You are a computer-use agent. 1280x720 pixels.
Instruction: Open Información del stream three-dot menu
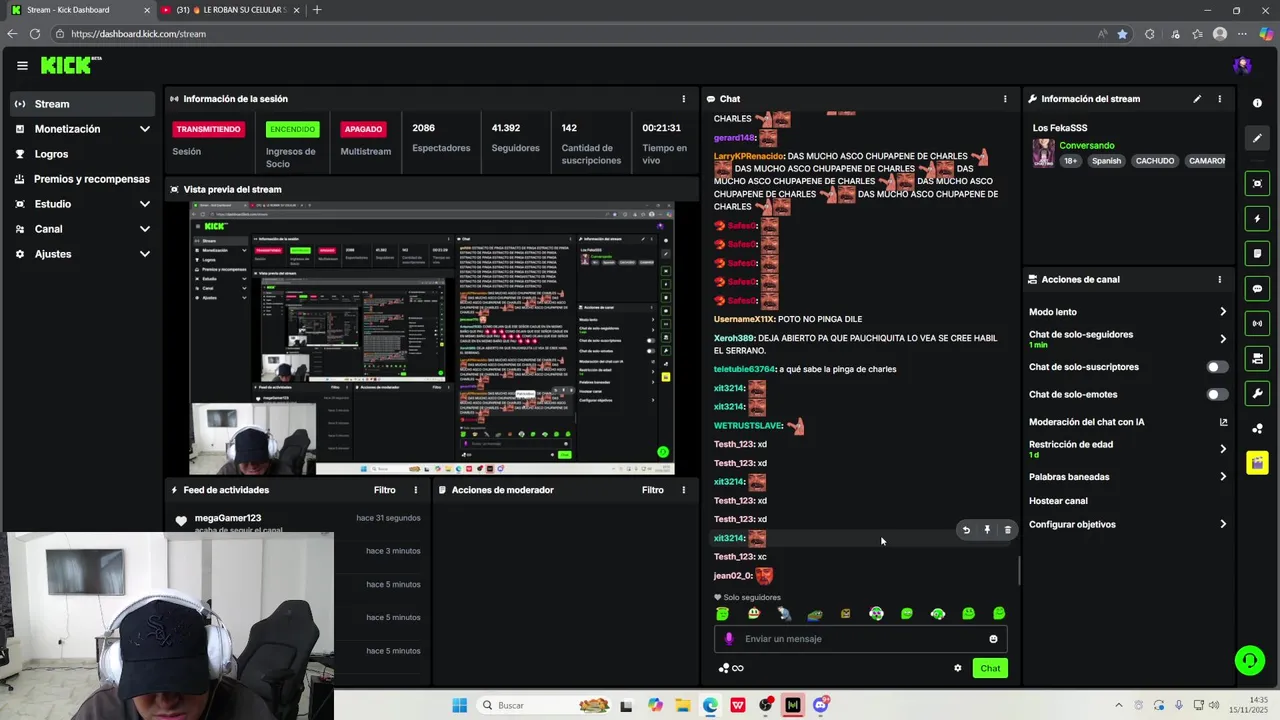(1219, 99)
